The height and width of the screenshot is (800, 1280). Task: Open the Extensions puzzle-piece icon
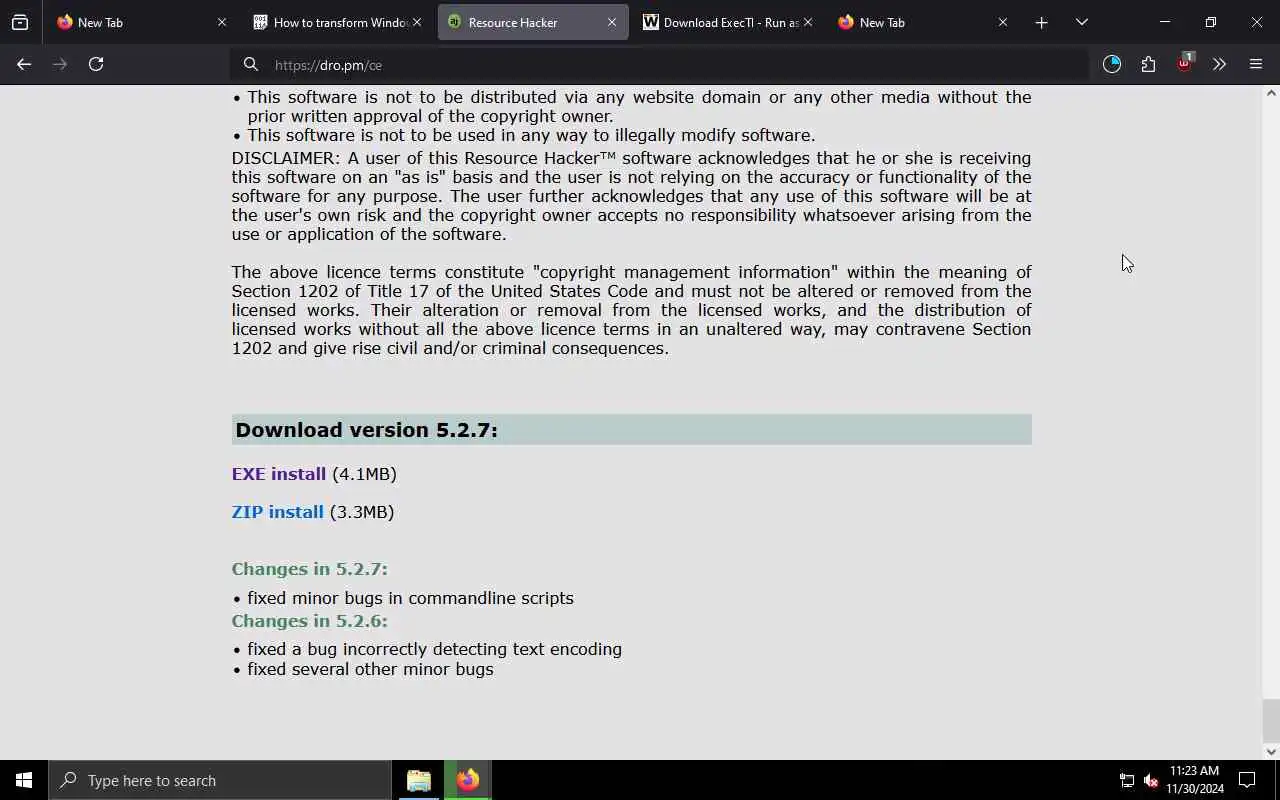click(1148, 64)
